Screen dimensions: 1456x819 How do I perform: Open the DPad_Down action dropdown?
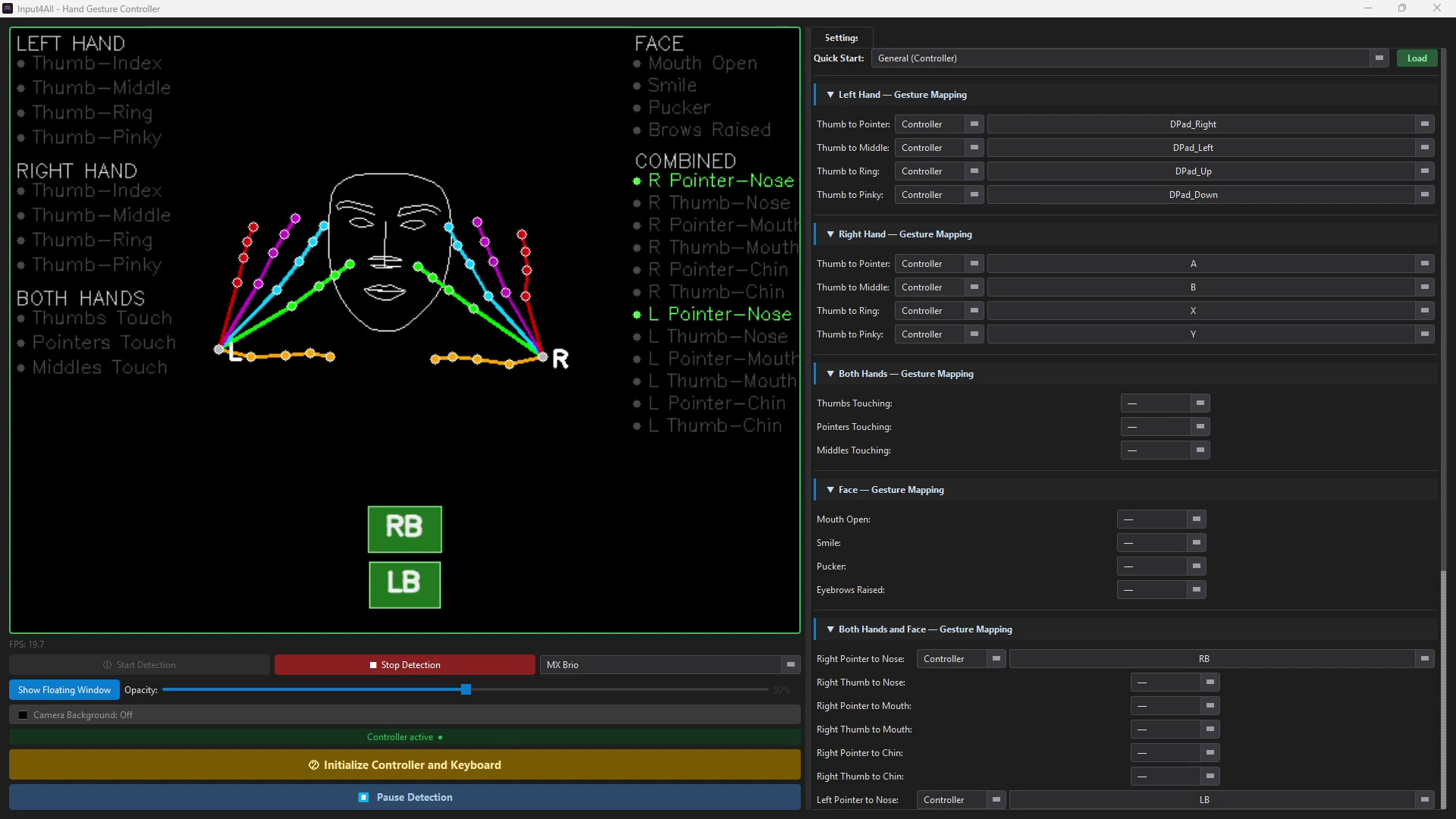(x=1210, y=195)
